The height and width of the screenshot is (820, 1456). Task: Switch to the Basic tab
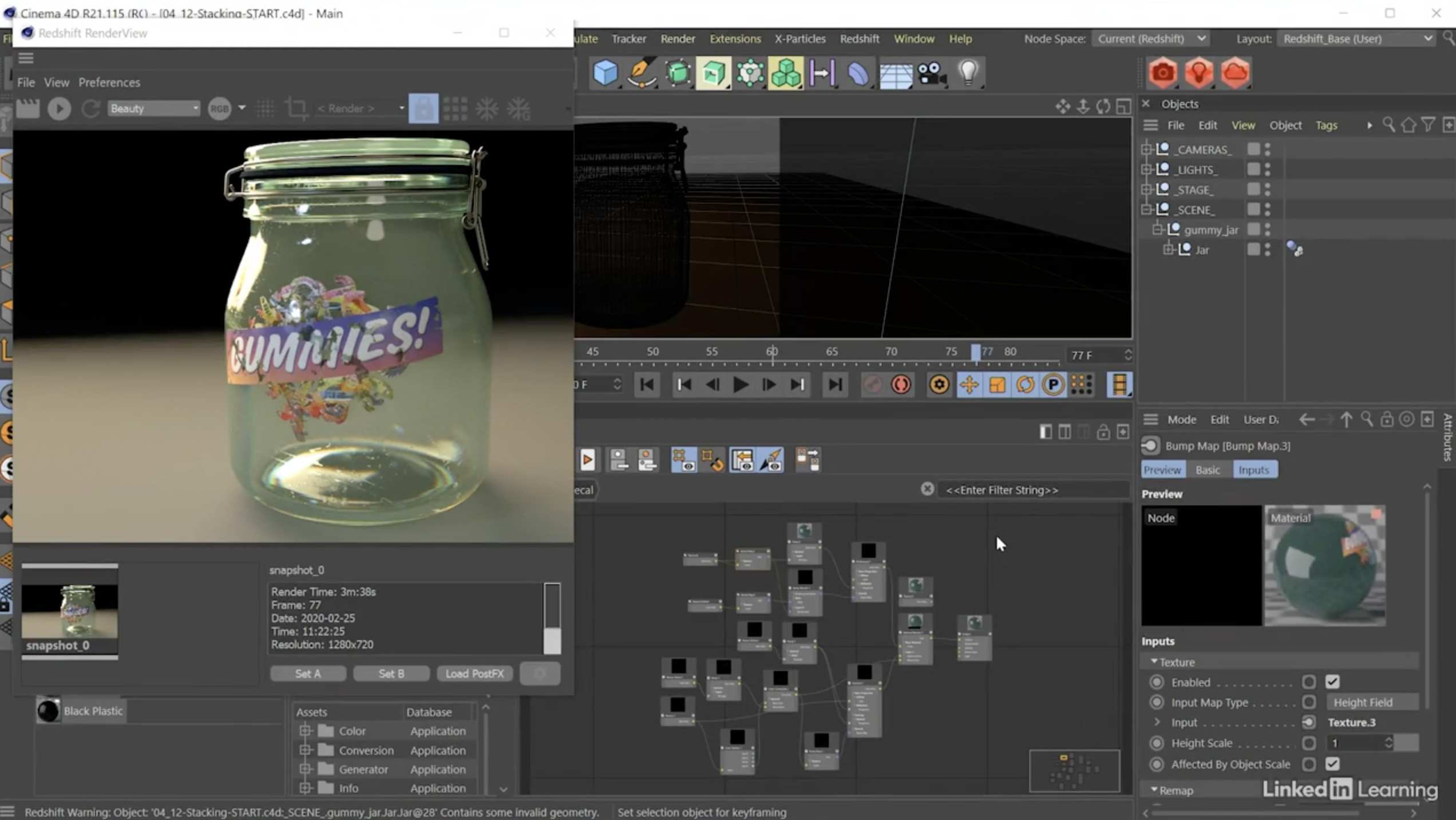pyautogui.click(x=1207, y=470)
